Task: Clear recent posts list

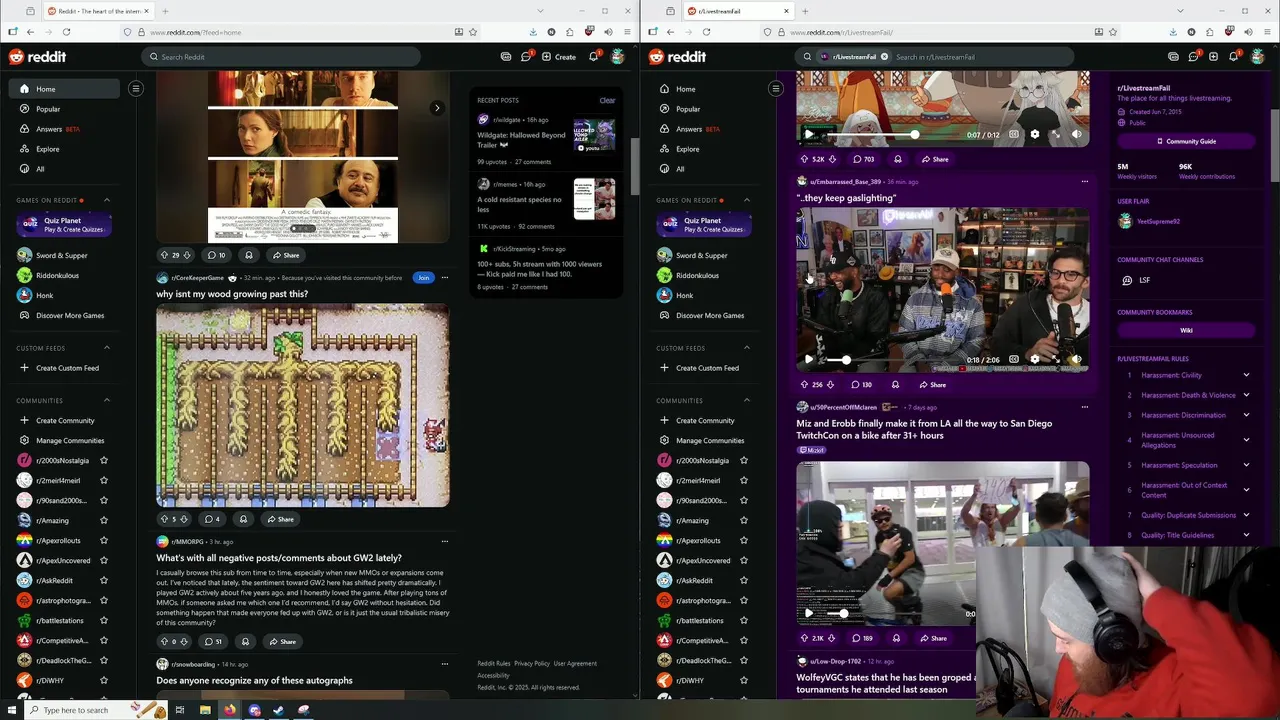Action: coord(607,100)
